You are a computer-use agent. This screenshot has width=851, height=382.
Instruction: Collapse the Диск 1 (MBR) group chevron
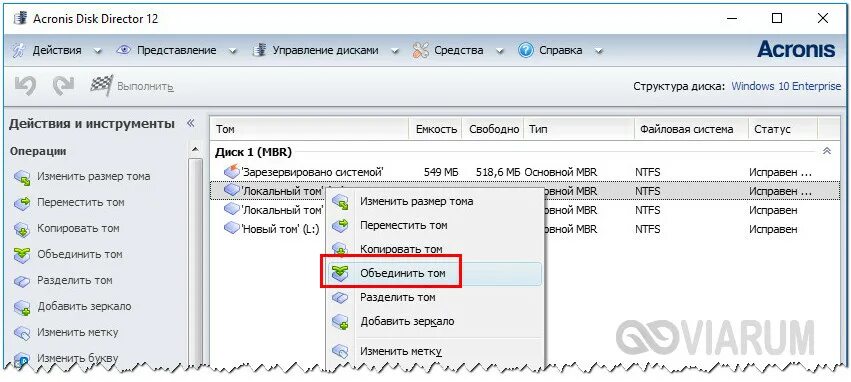(827, 151)
